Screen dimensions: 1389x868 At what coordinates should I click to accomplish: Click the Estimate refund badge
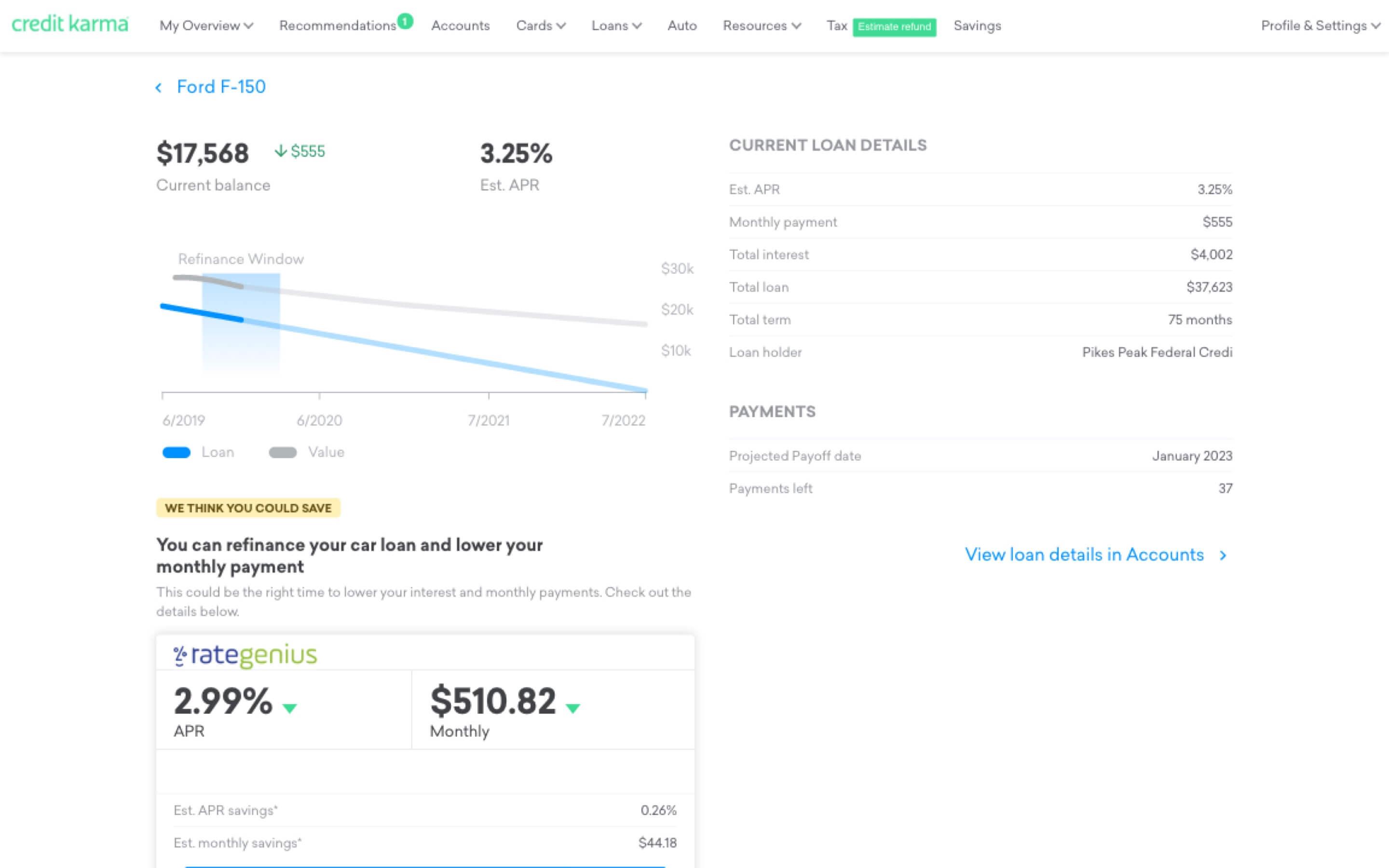pos(894,27)
